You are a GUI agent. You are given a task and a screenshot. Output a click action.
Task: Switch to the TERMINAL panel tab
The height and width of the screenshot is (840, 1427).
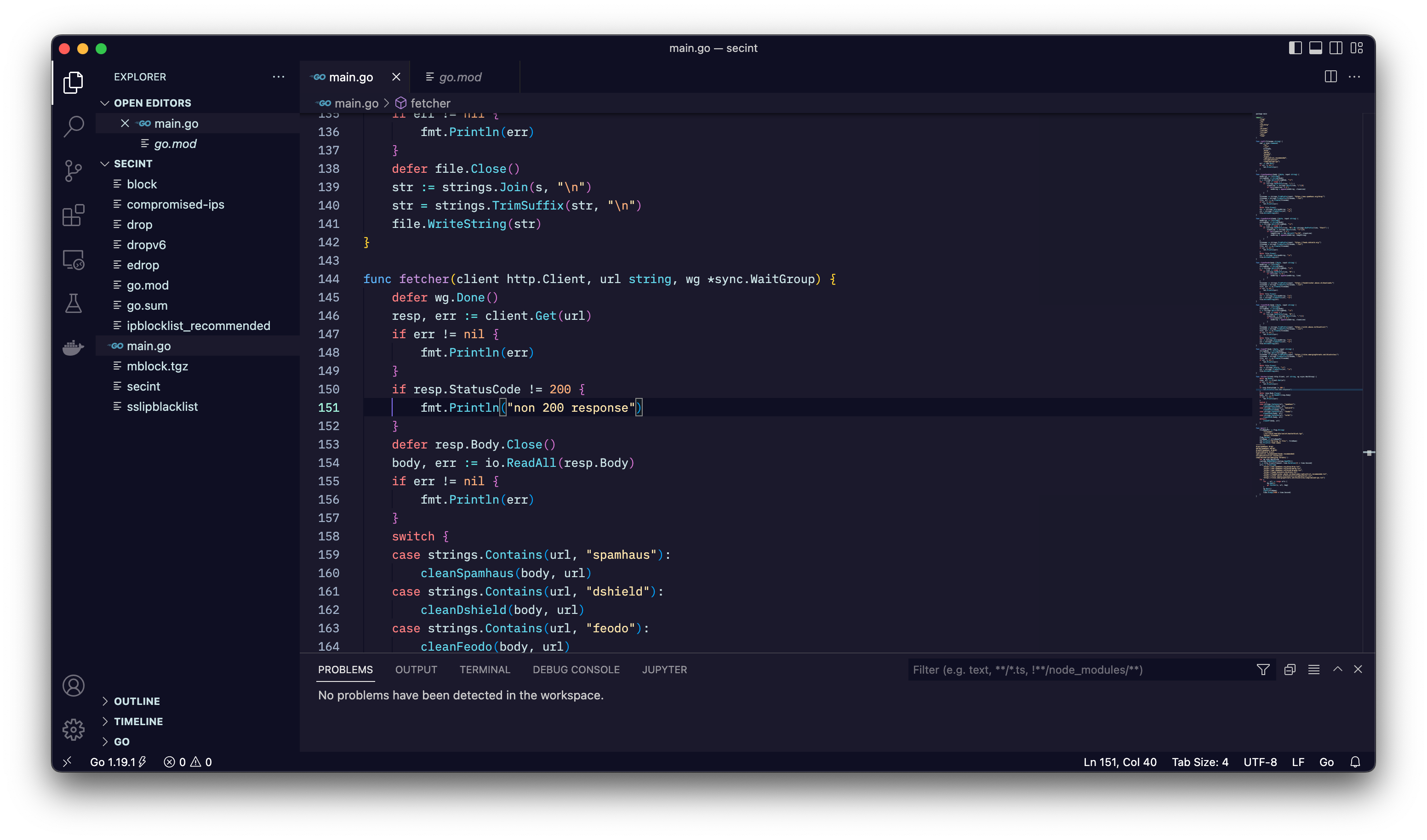(485, 670)
